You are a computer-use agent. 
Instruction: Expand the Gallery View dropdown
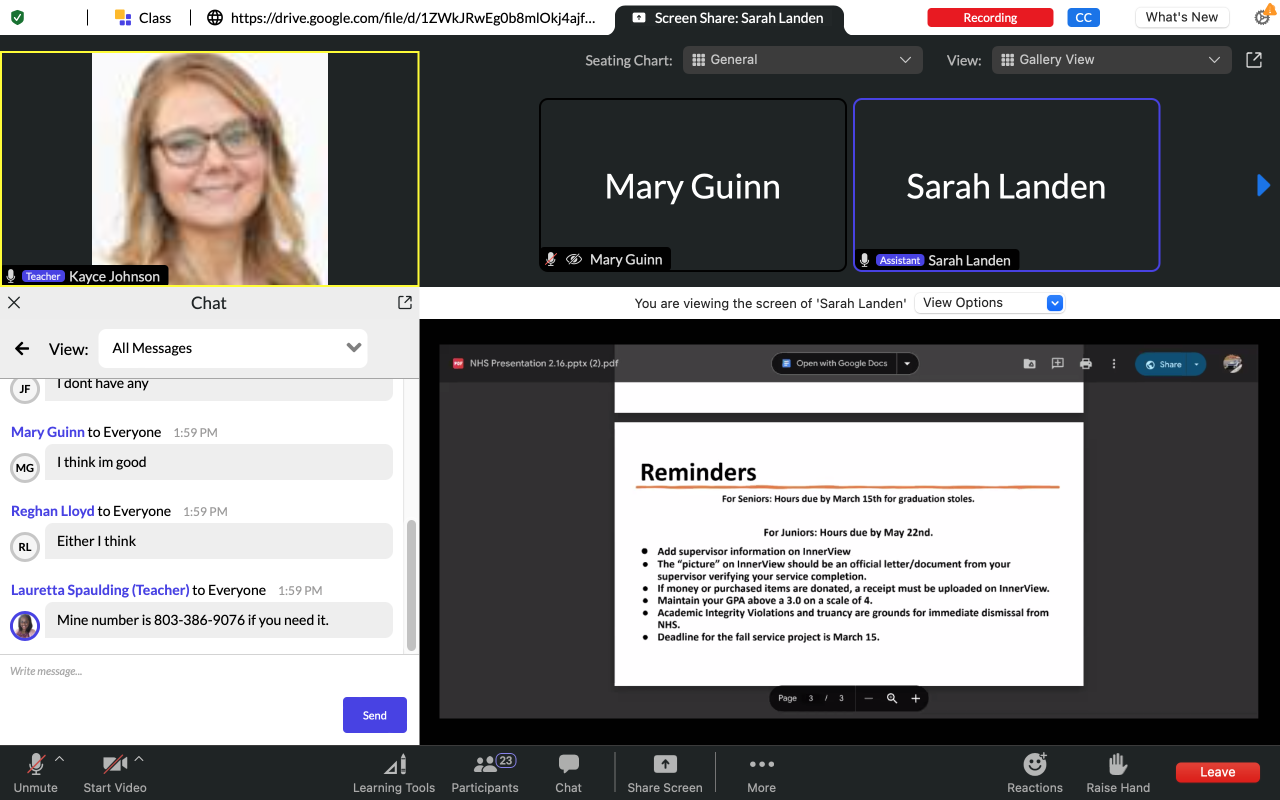pos(1111,60)
